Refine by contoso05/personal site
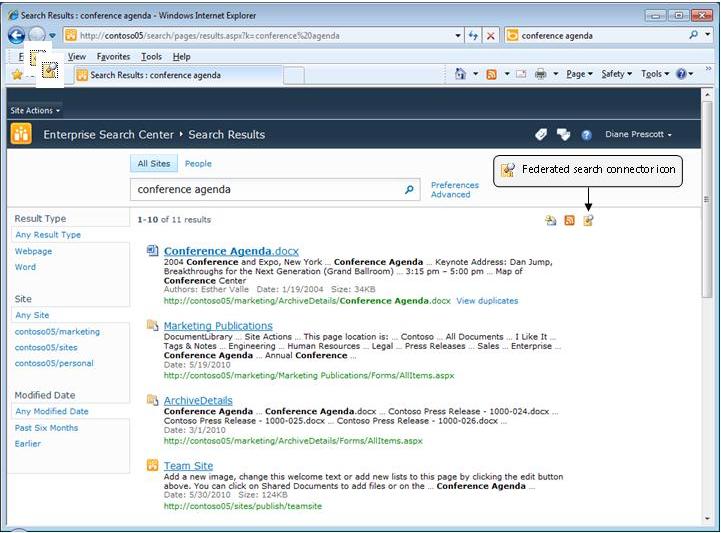The height and width of the screenshot is (533, 721). click(54, 363)
